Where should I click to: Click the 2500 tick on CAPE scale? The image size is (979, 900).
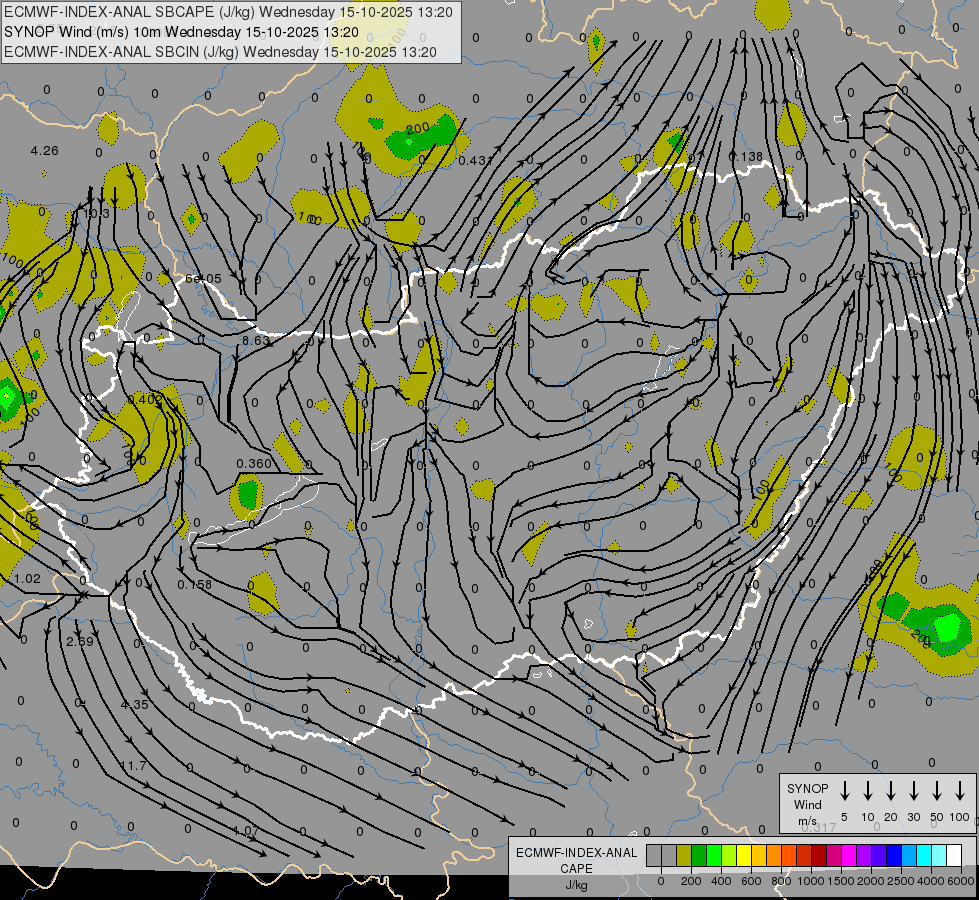click(902, 881)
